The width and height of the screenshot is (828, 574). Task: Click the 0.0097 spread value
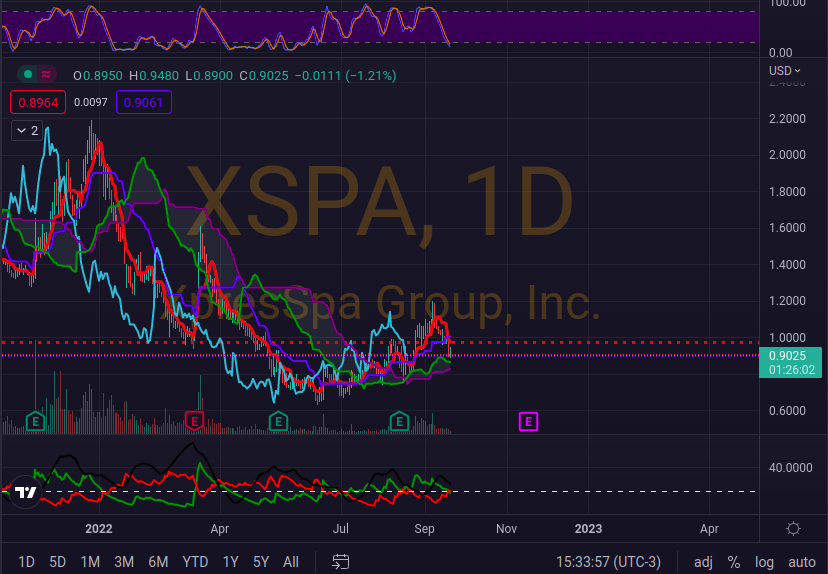click(x=90, y=102)
